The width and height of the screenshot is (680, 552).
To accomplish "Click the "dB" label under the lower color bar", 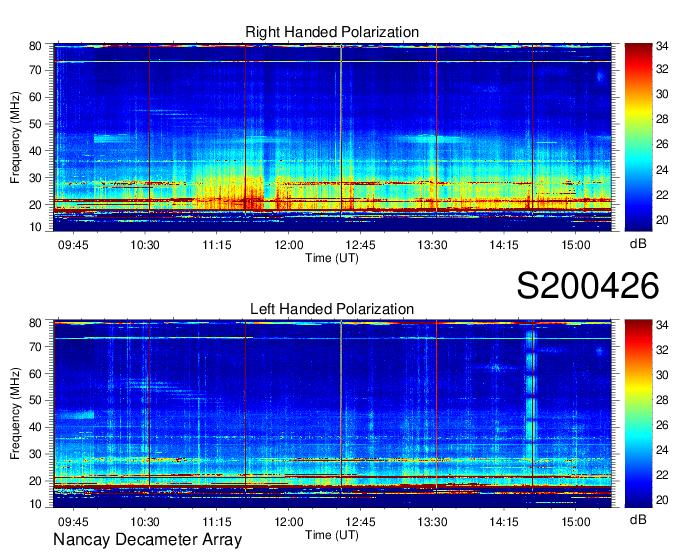I will pos(638,520).
